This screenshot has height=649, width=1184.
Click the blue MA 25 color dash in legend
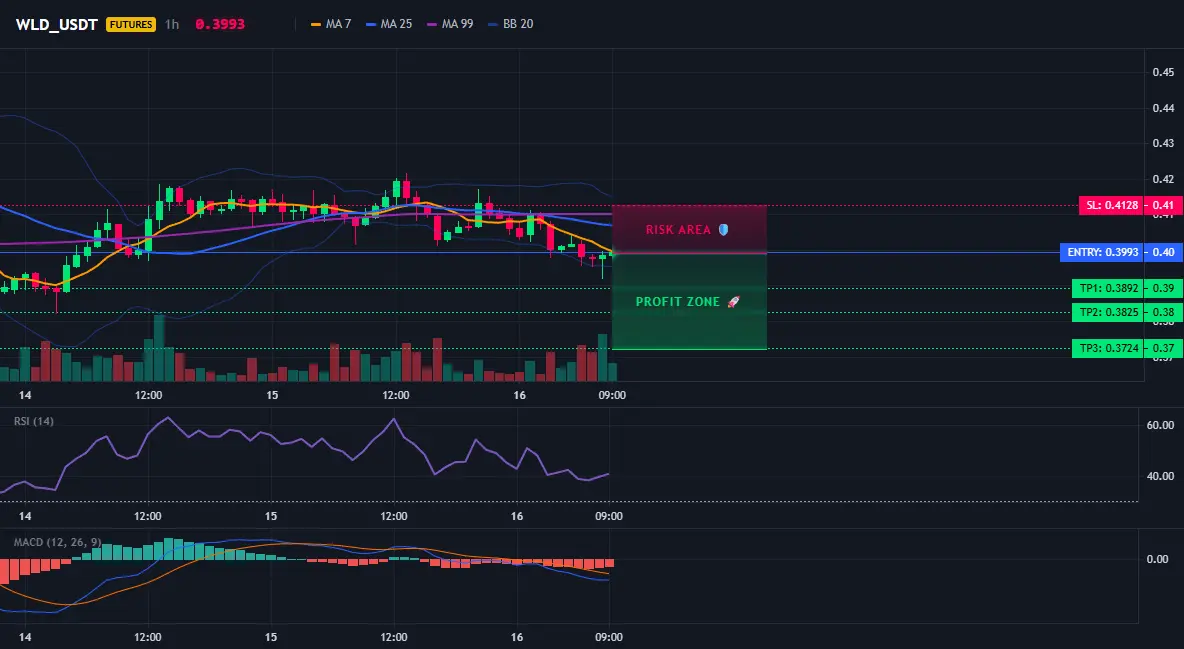coord(372,24)
